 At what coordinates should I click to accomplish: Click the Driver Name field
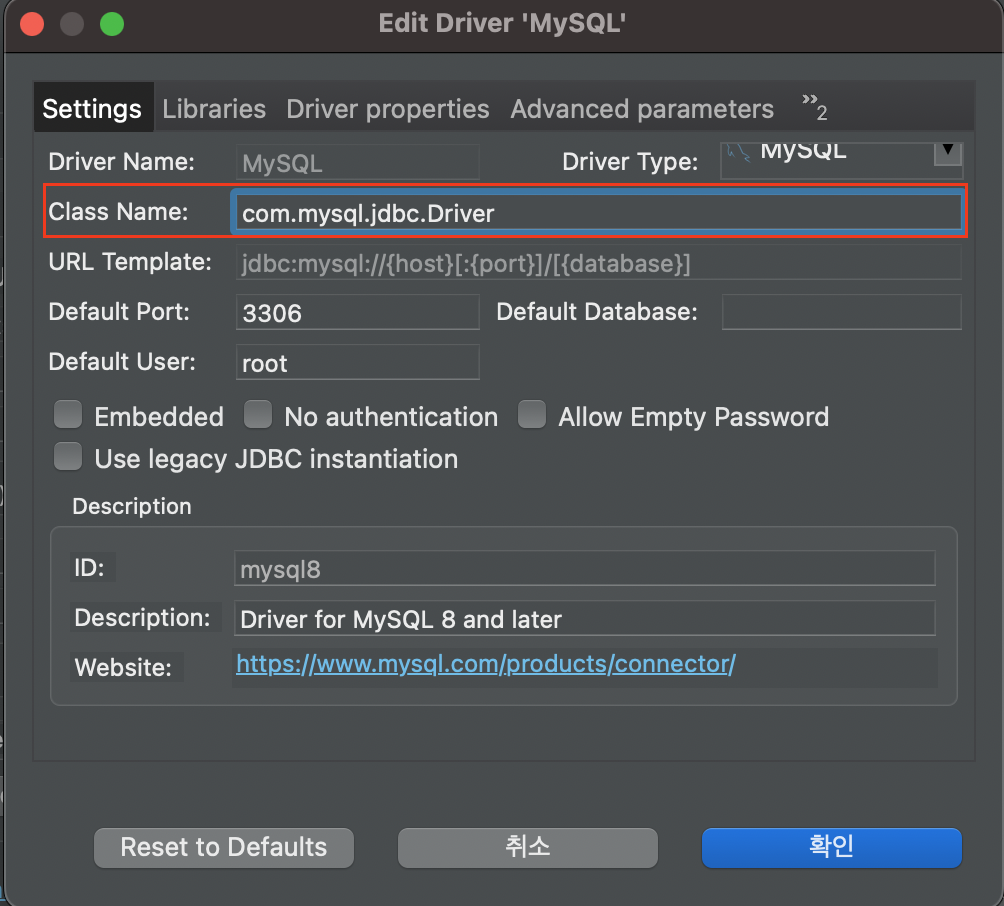(x=358, y=162)
